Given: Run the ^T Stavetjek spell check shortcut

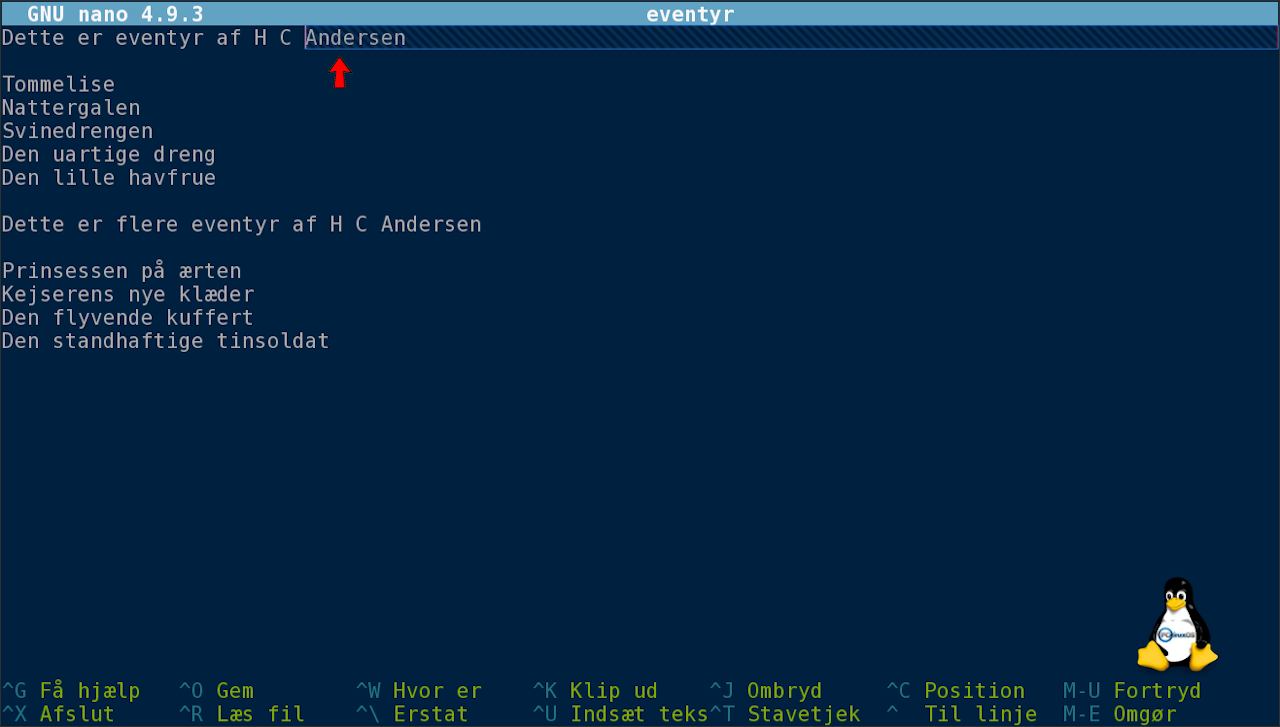Looking at the screenshot, I should [x=785, y=715].
